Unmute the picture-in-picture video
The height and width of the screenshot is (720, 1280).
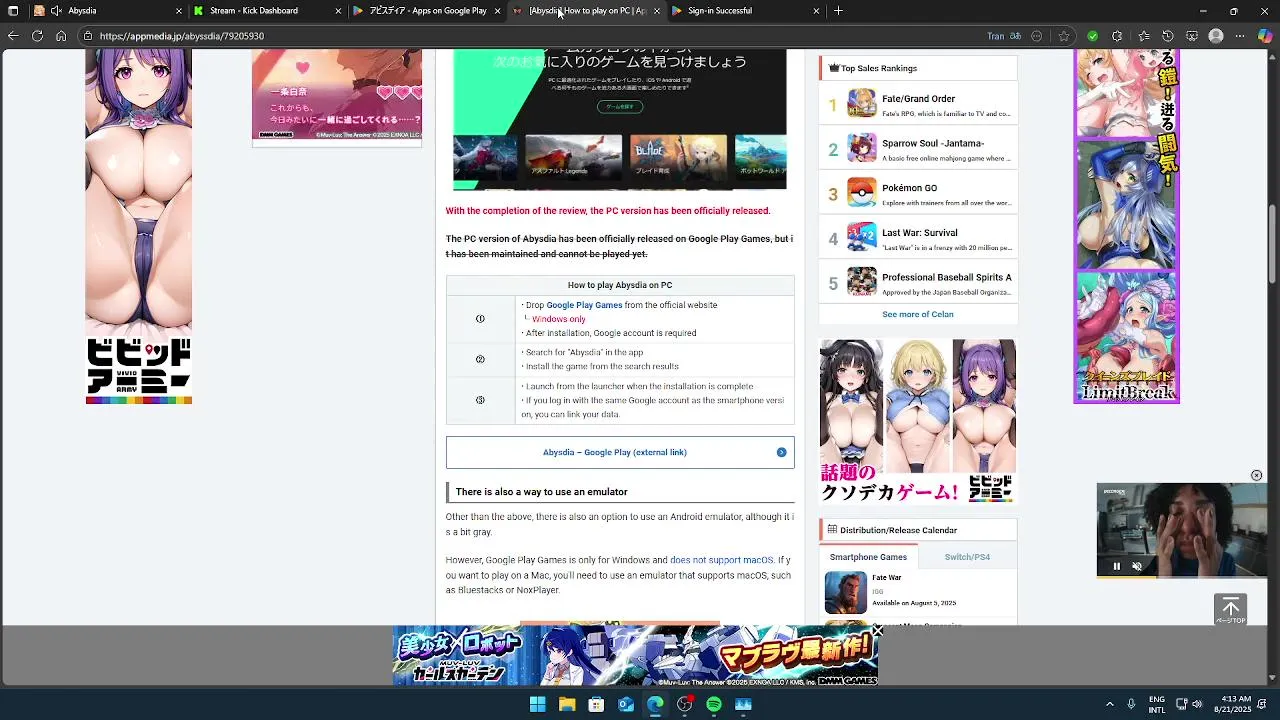click(x=1137, y=566)
